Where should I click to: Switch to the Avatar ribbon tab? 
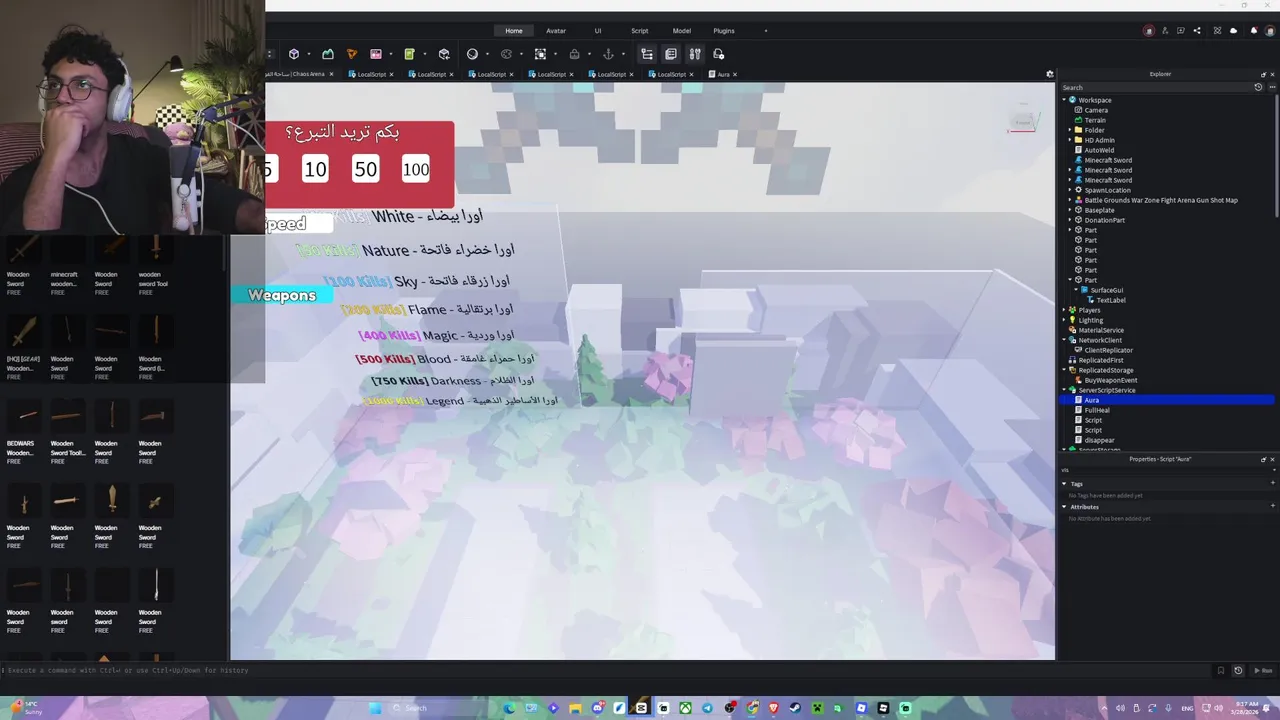click(556, 31)
